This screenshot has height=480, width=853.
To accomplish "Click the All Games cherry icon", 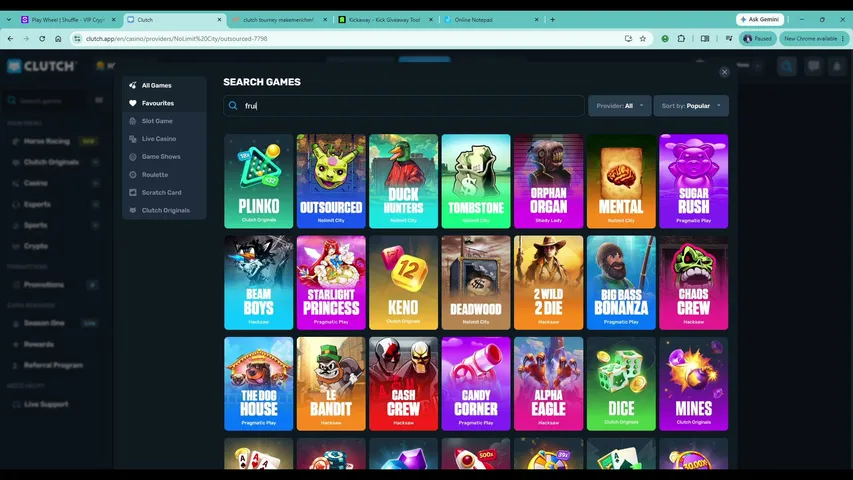I will [133, 85].
